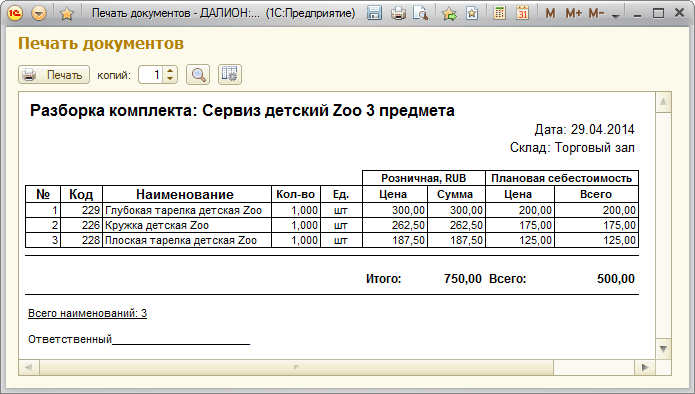Click the favorites star icon in title bar
The width and height of the screenshot is (695, 394).
(66, 14)
